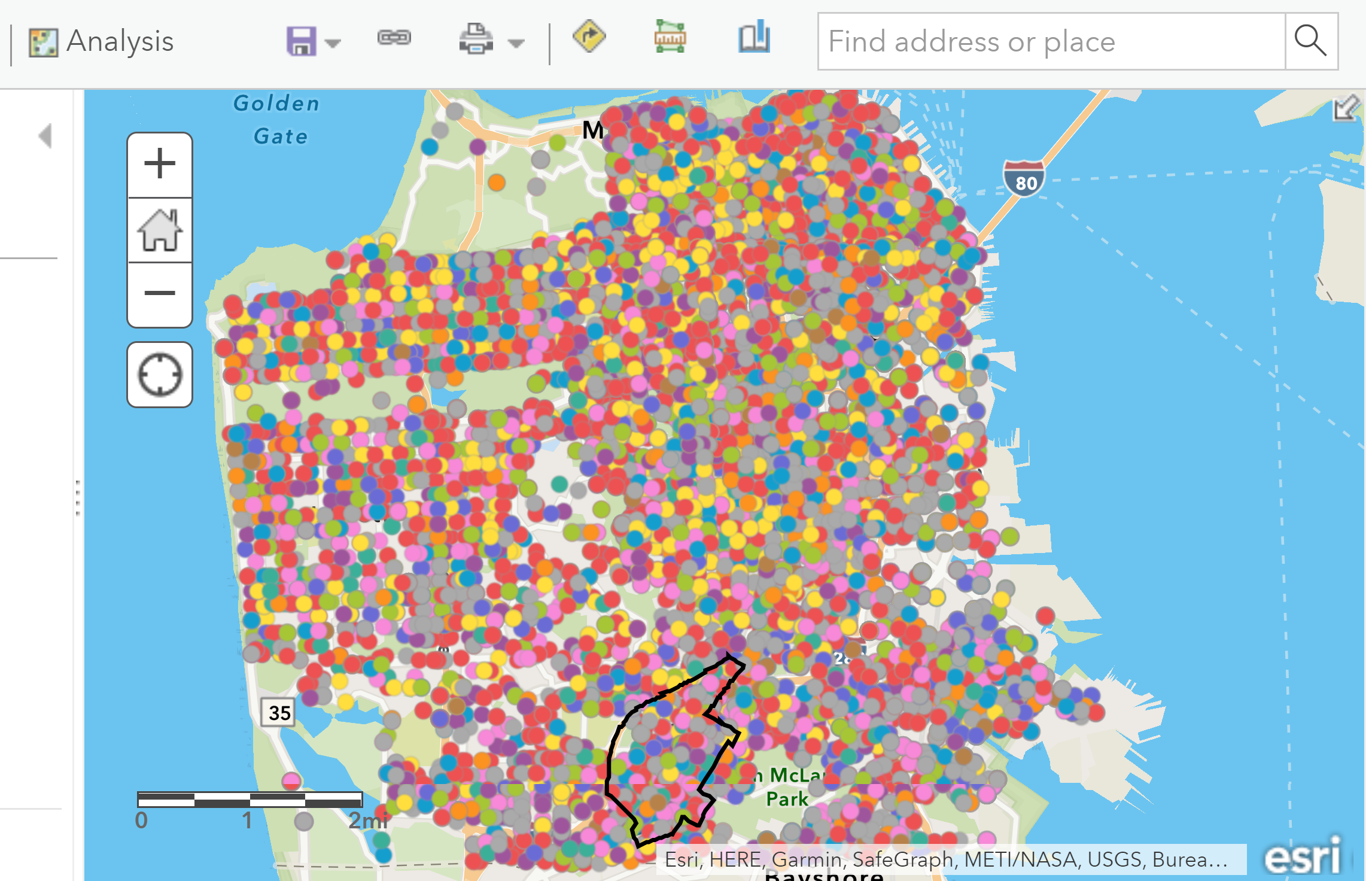The height and width of the screenshot is (881, 1372).
Task: Click the Save disk icon
Action: [301, 41]
